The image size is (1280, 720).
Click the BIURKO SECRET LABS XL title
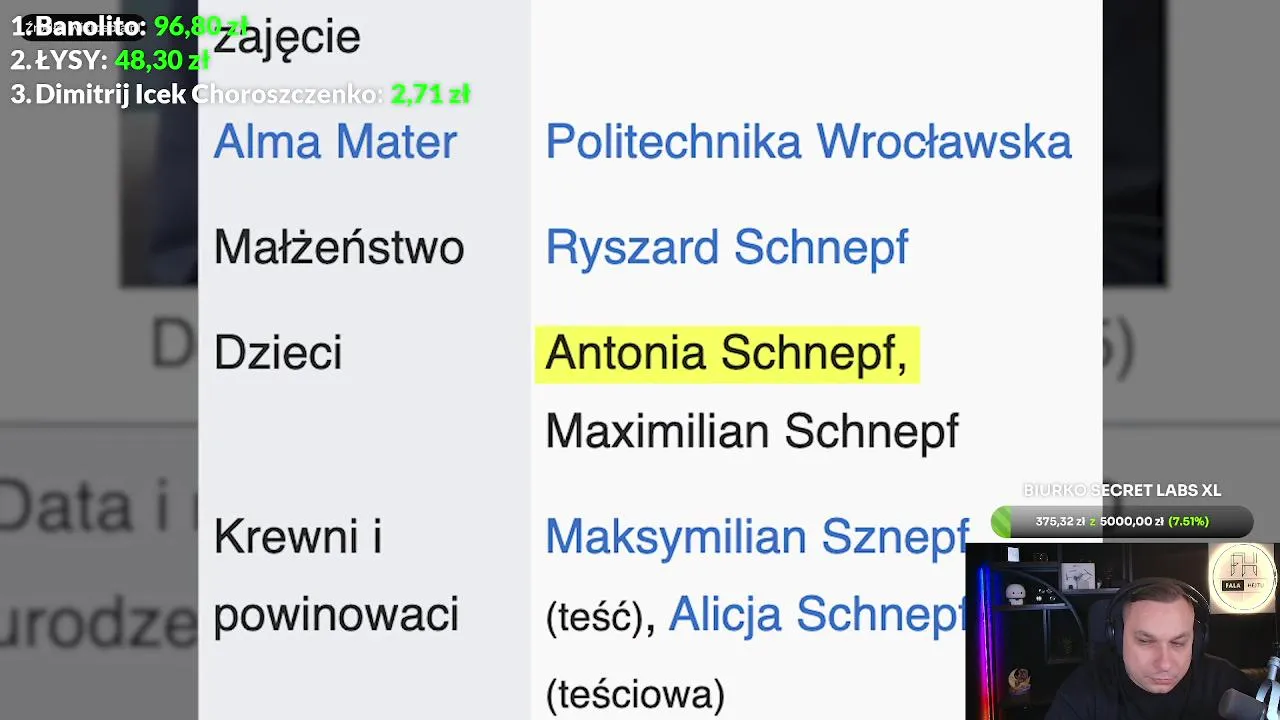[x=1122, y=490]
